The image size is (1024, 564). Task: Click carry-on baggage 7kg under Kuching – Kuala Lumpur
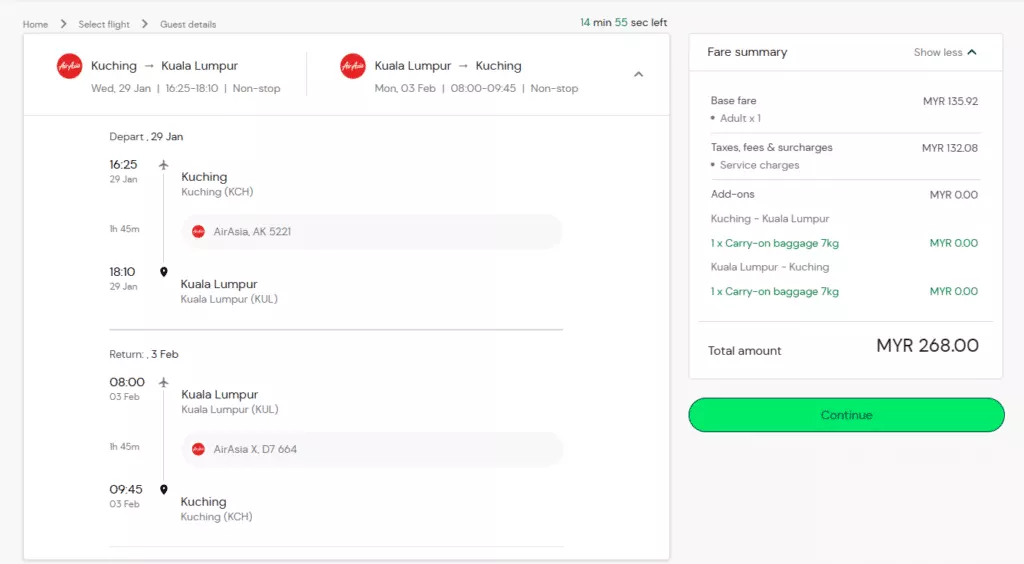pos(774,243)
